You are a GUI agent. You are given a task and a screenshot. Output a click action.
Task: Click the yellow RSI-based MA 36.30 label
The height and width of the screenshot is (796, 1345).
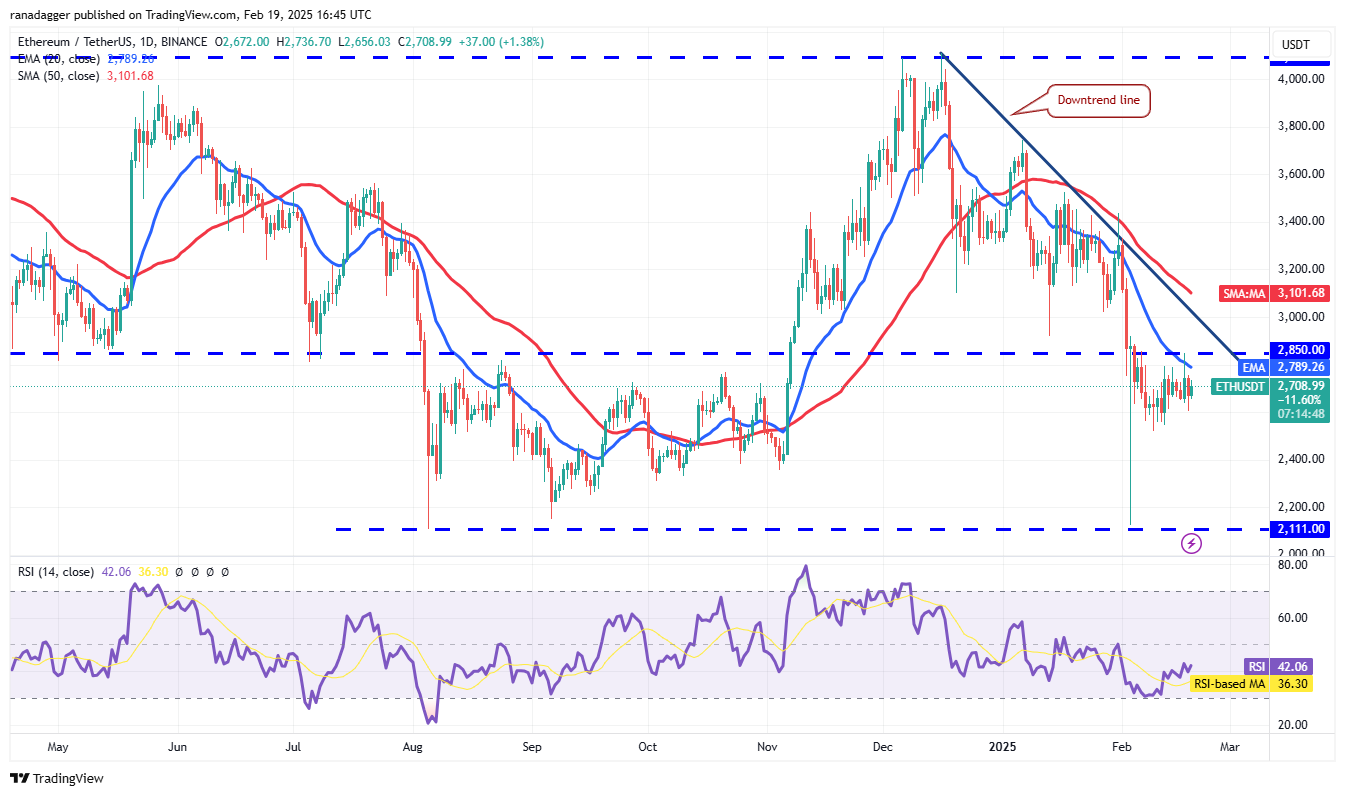pos(1248,683)
